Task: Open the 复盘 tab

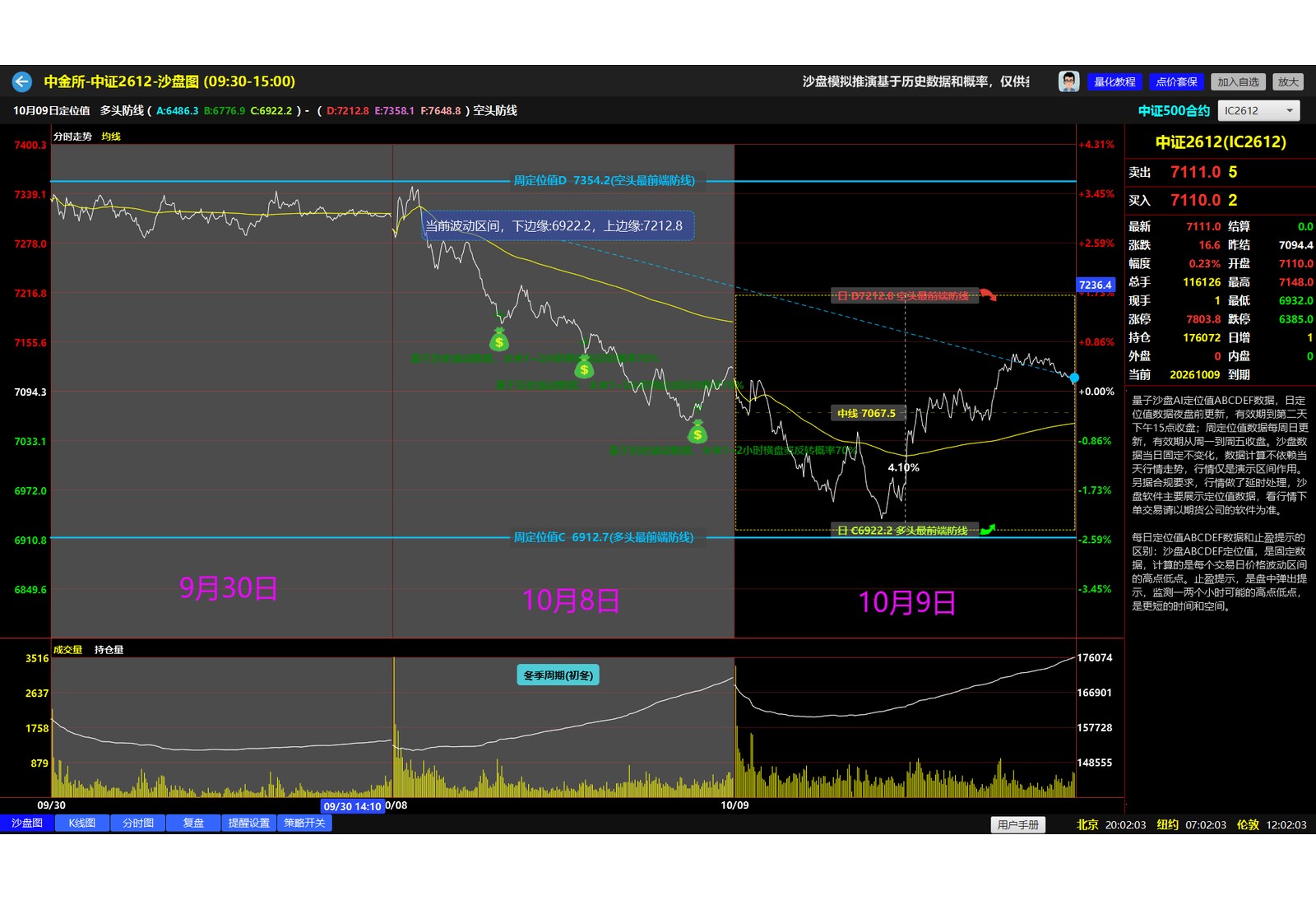Action: [x=193, y=823]
